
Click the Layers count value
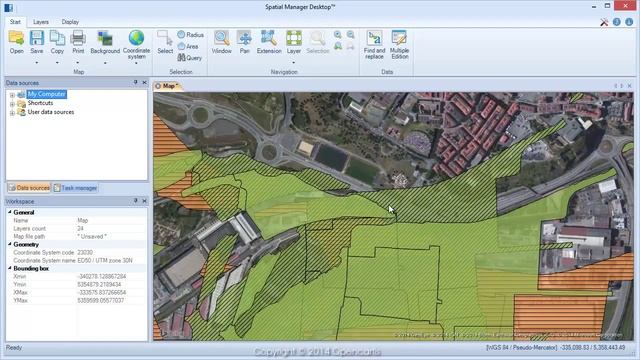[x=80, y=229]
